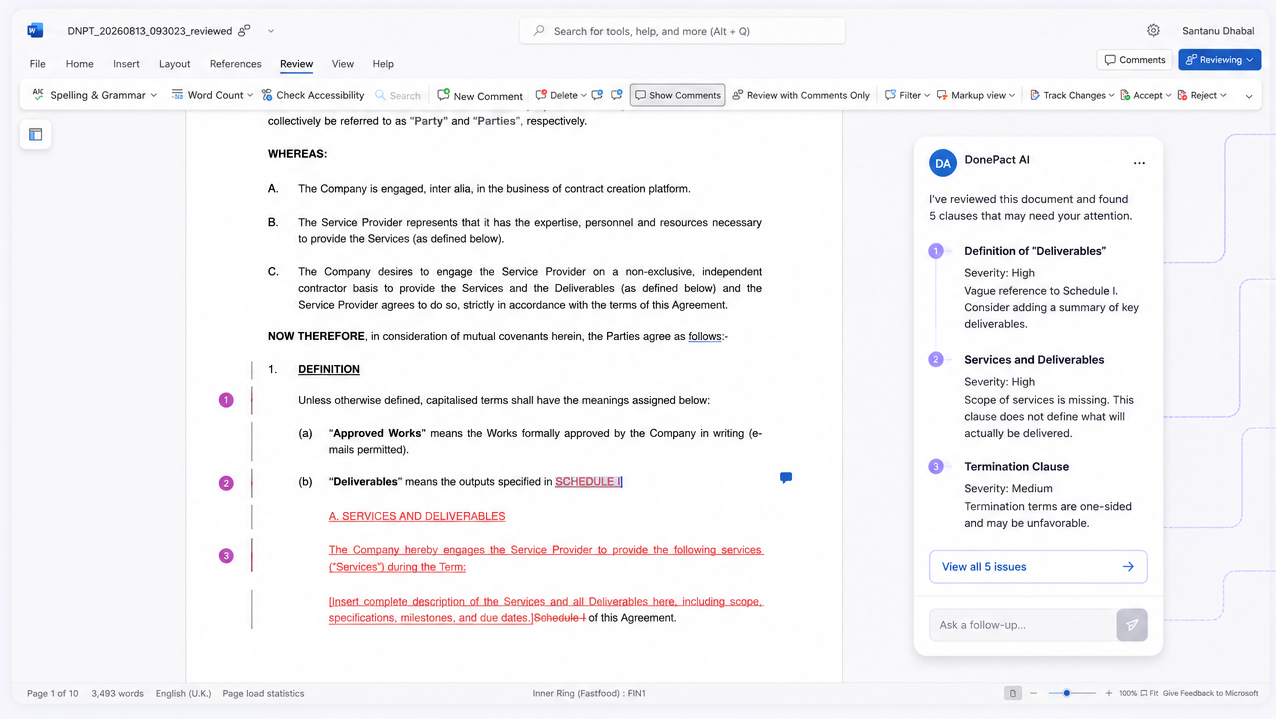This screenshot has width=1276, height=719.
Task: Select issue 'Termination Clause'
Action: (x=1016, y=467)
